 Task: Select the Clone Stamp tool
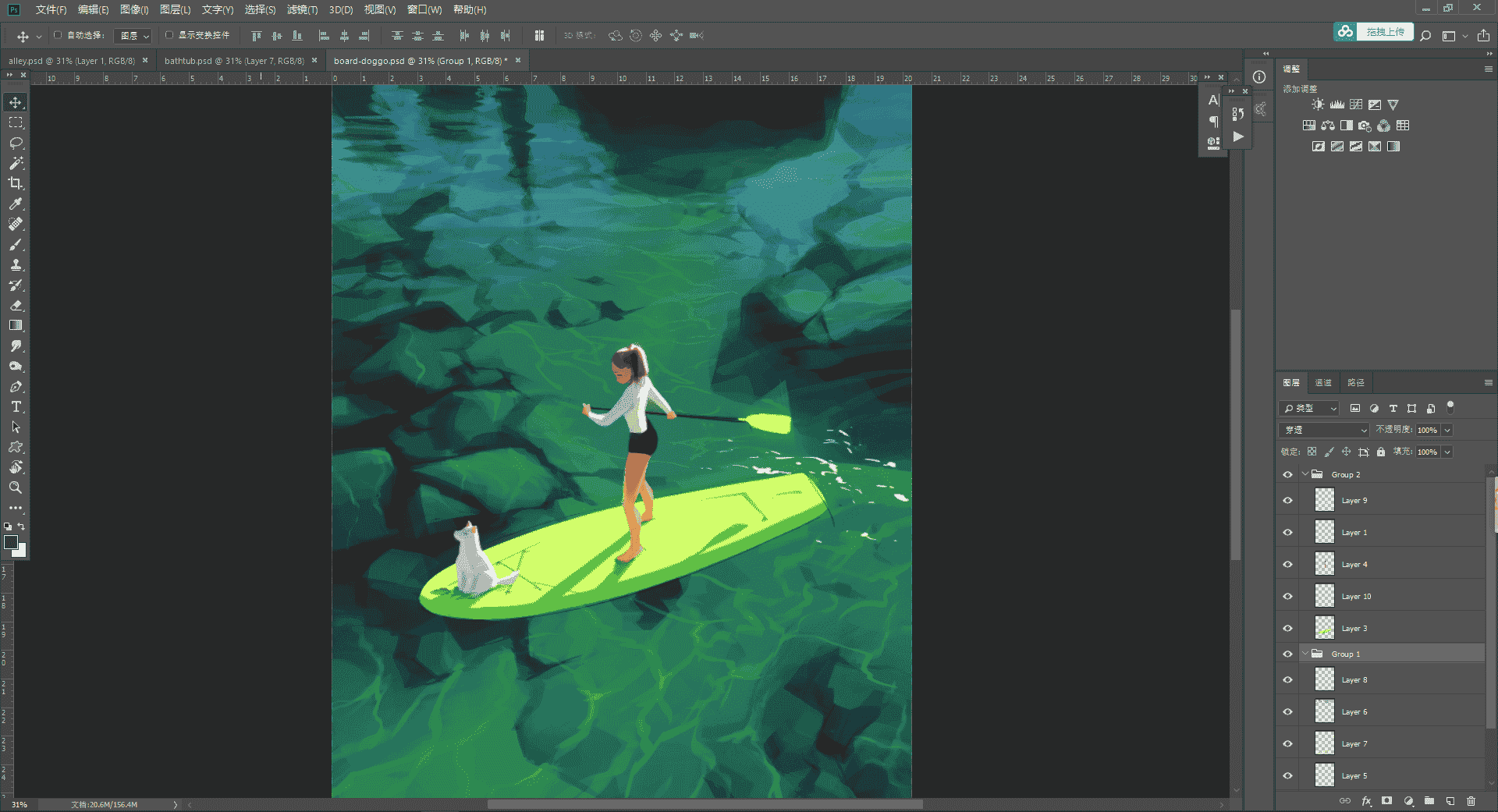16,264
